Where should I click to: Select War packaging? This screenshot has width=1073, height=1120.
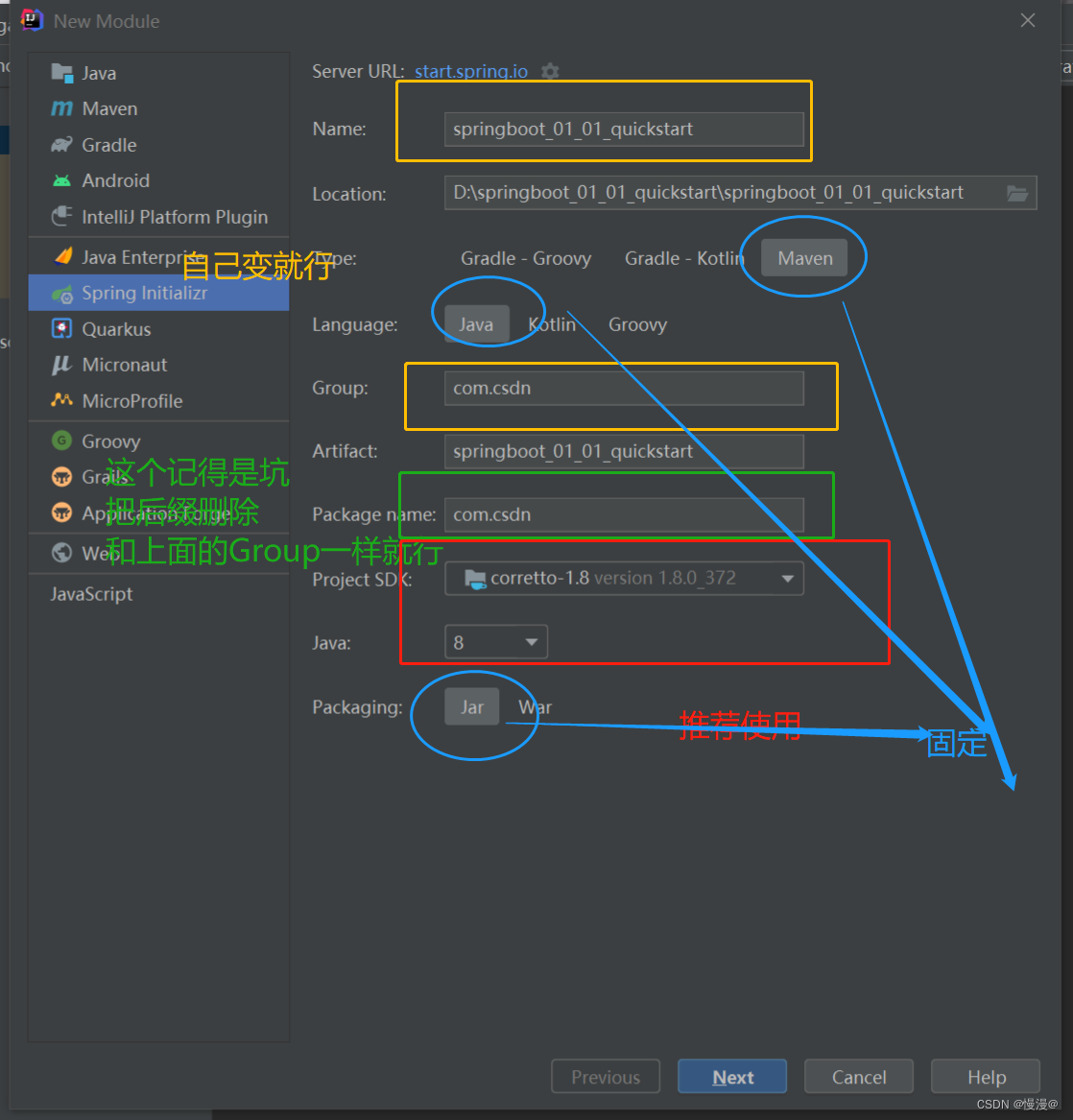(x=536, y=707)
